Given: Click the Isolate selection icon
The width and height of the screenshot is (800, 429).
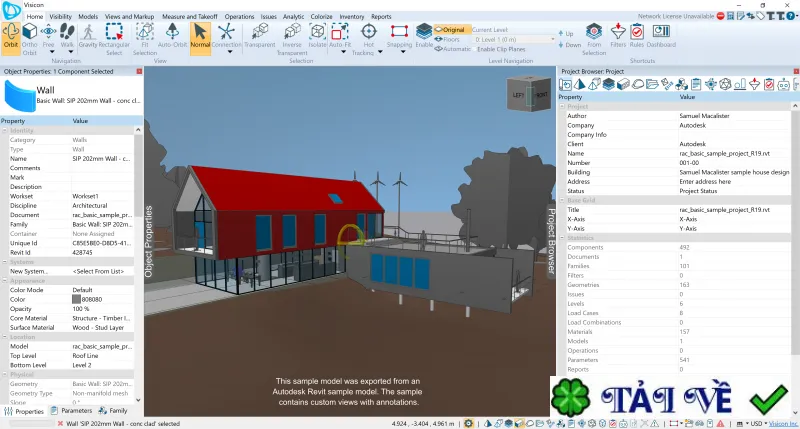Looking at the screenshot, I should pos(317,36).
